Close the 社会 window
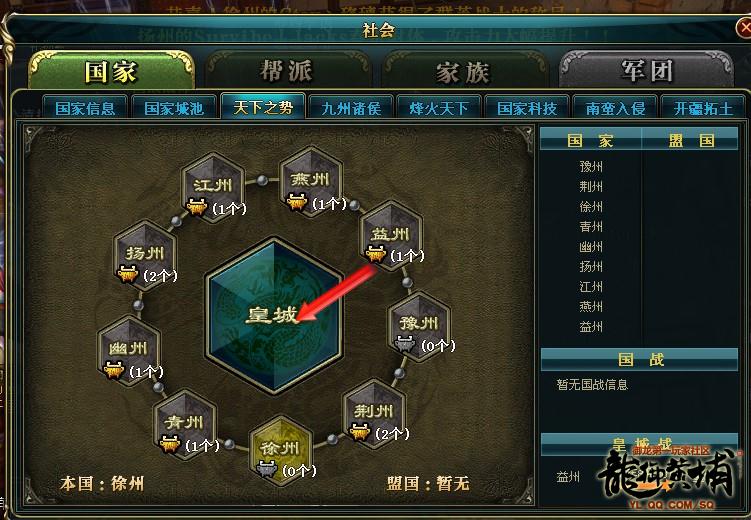This screenshot has height=520, width=751. tap(744, 29)
